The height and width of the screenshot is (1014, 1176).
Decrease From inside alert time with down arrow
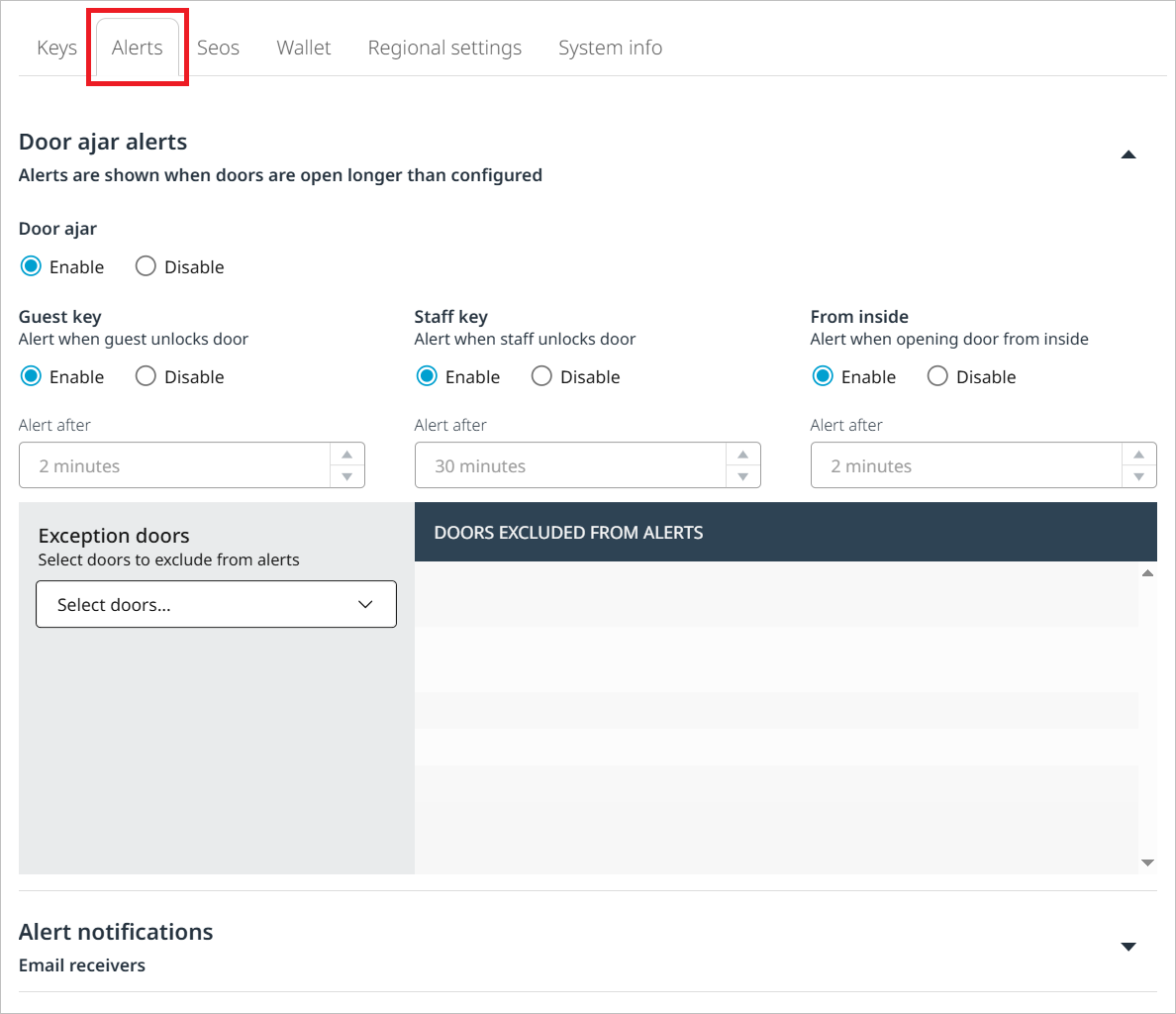[1138, 476]
